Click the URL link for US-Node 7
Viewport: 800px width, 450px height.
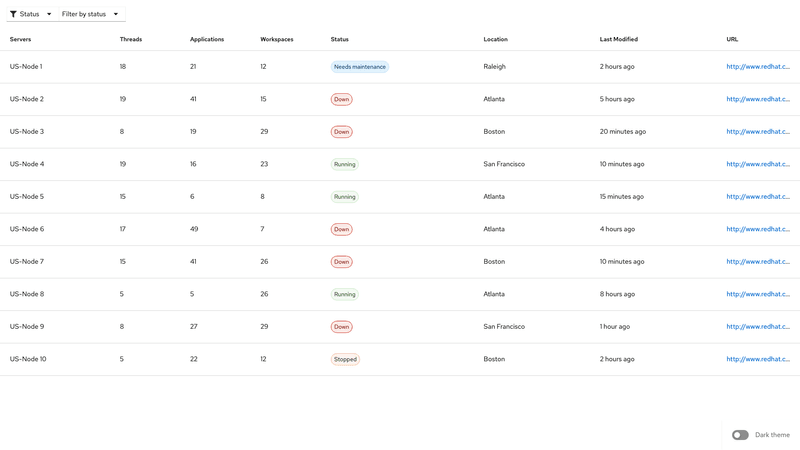(758, 262)
